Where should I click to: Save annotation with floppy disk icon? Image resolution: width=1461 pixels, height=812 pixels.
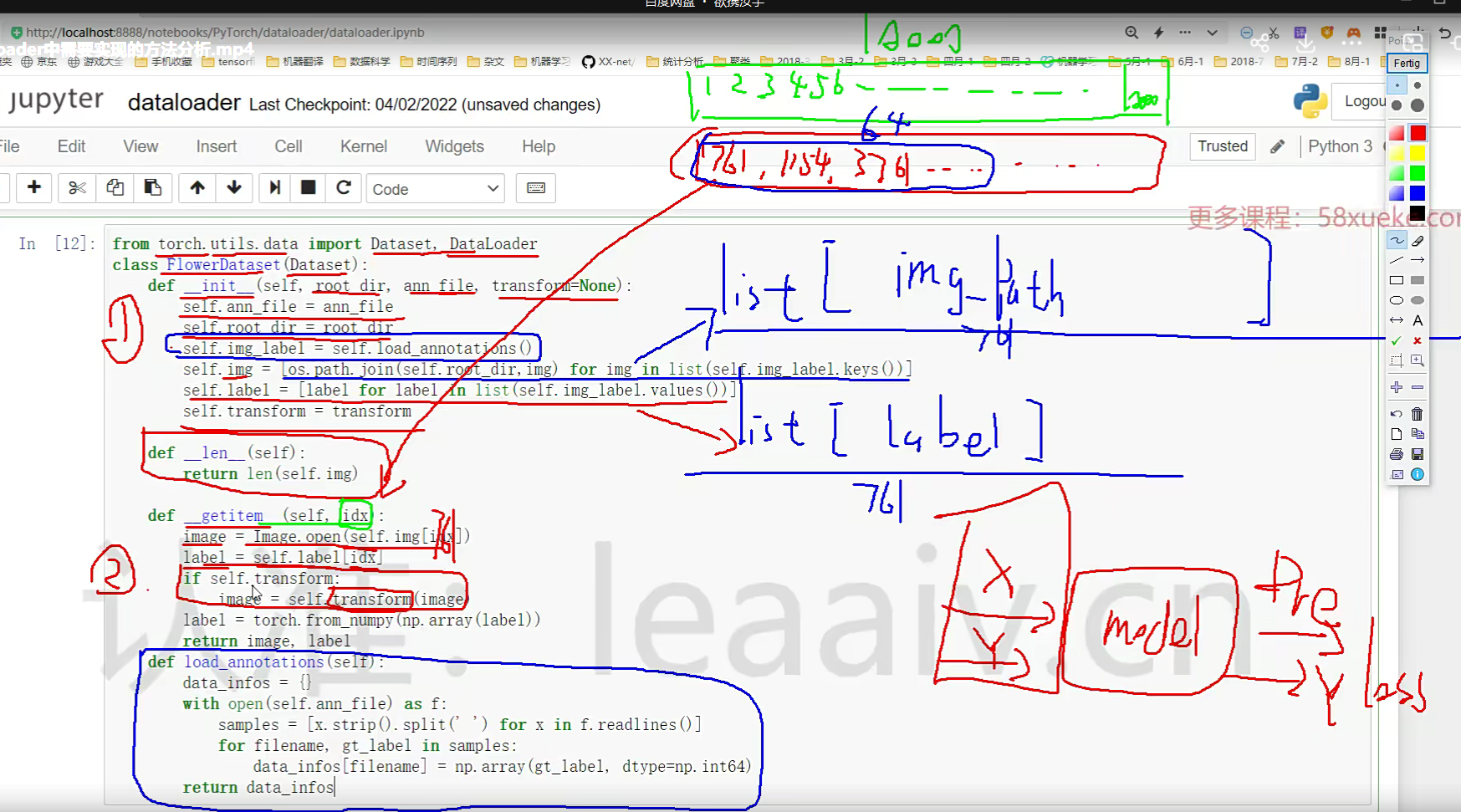[x=1418, y=454]
